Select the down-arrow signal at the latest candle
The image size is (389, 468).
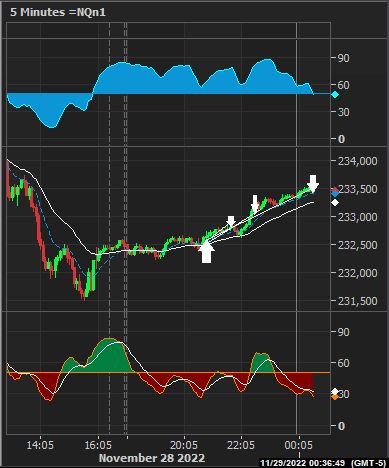[313, 183]
